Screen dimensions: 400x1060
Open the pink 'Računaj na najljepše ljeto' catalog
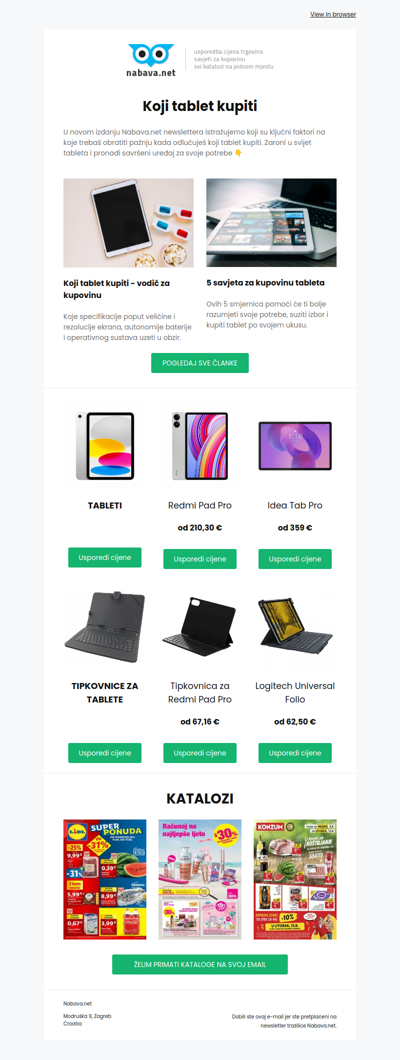(x=200, y=879)
